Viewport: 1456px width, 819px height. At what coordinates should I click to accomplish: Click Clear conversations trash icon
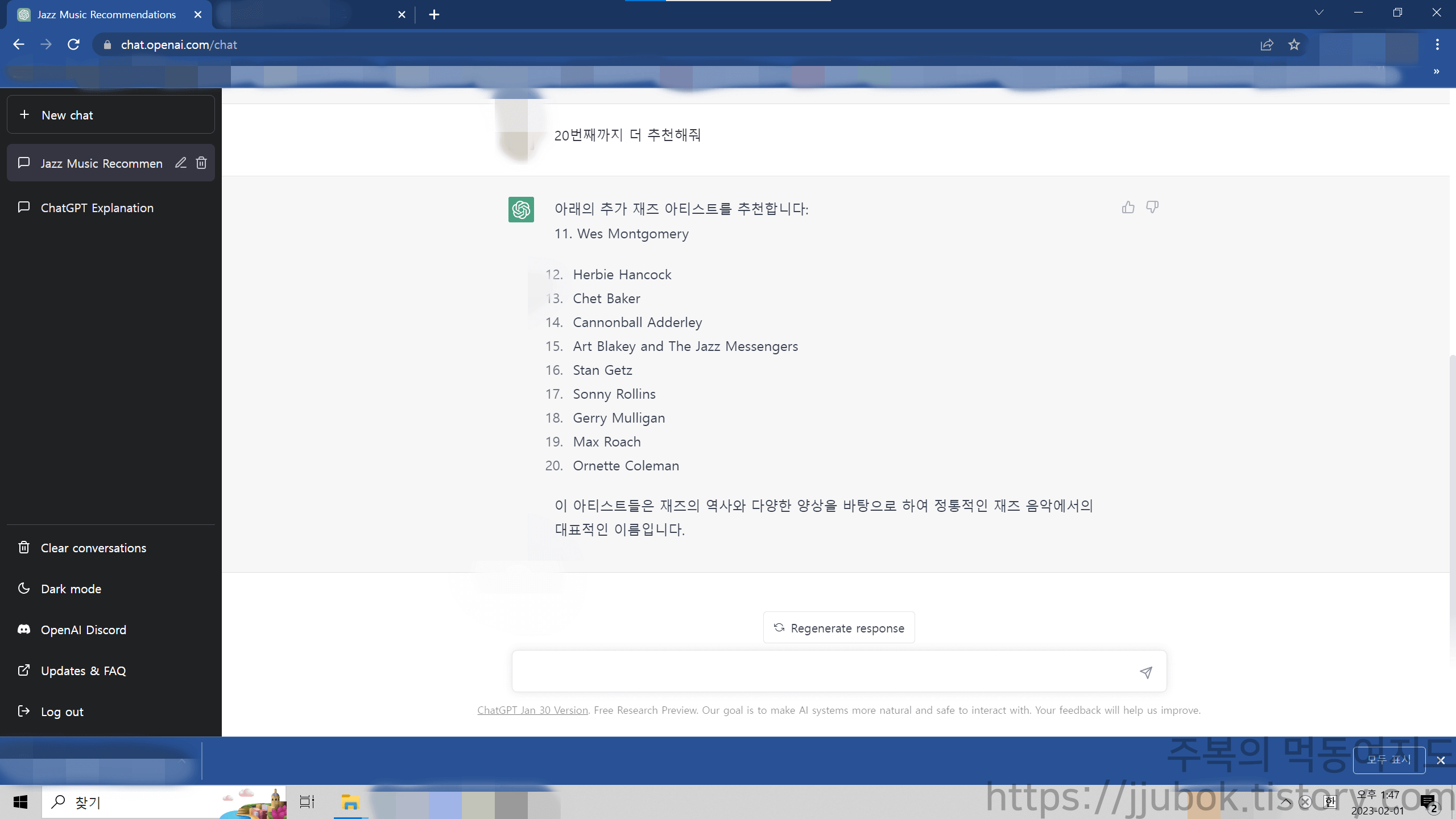click(x=24, y=548)
